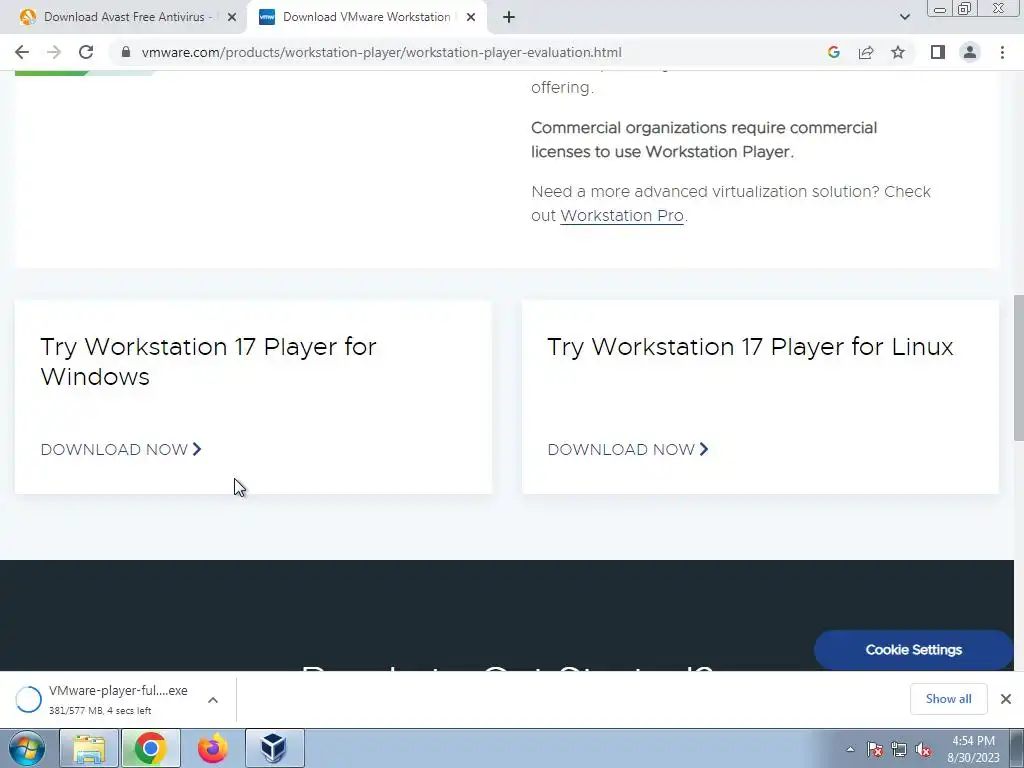
Task: Open Cookie Settings
Action: coord(913,650)
